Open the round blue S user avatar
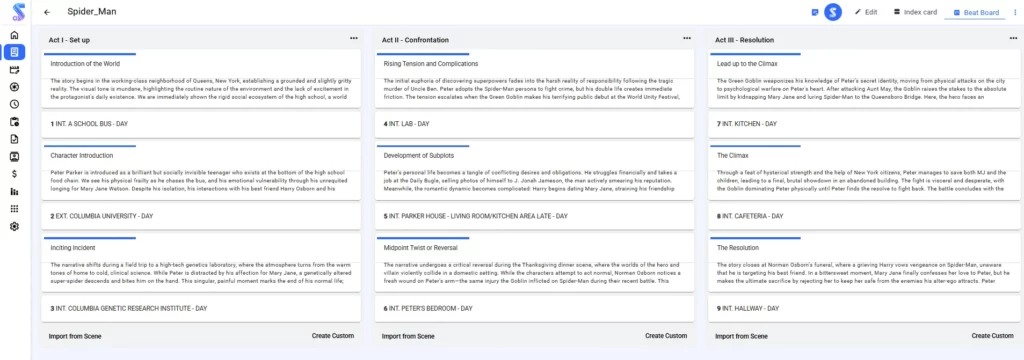Image resolution: width=1024 pixels, height=360 pixels. pyautogui.click(x=832, y=12)
